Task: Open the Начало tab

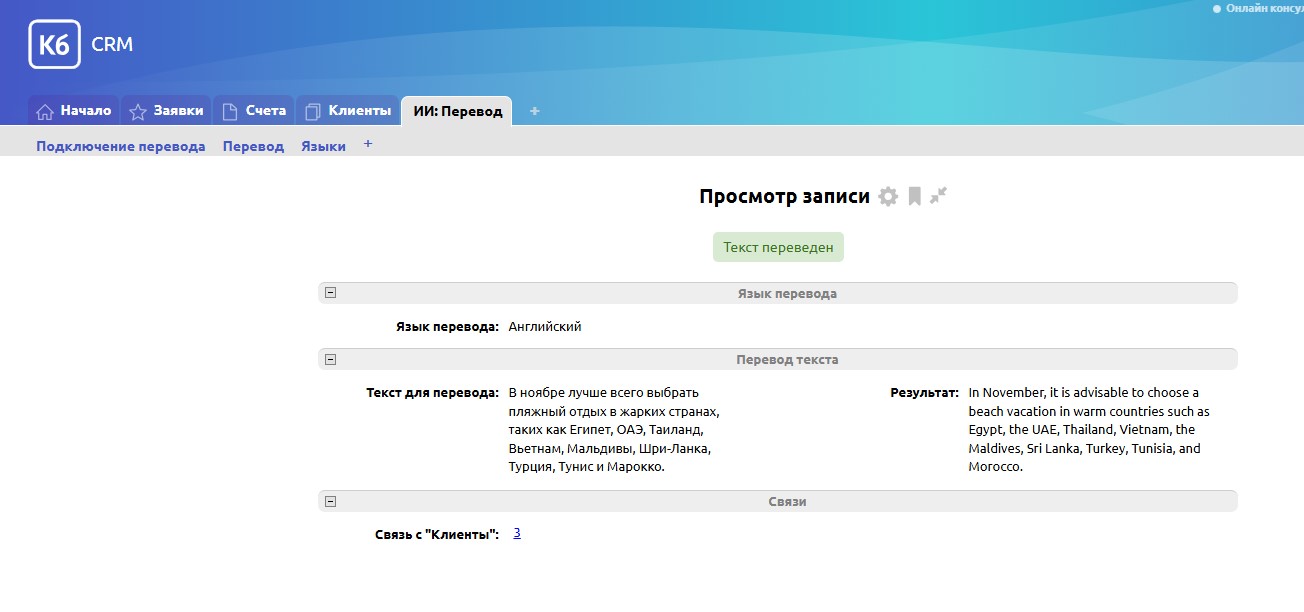Action: [x=74, y=111]
